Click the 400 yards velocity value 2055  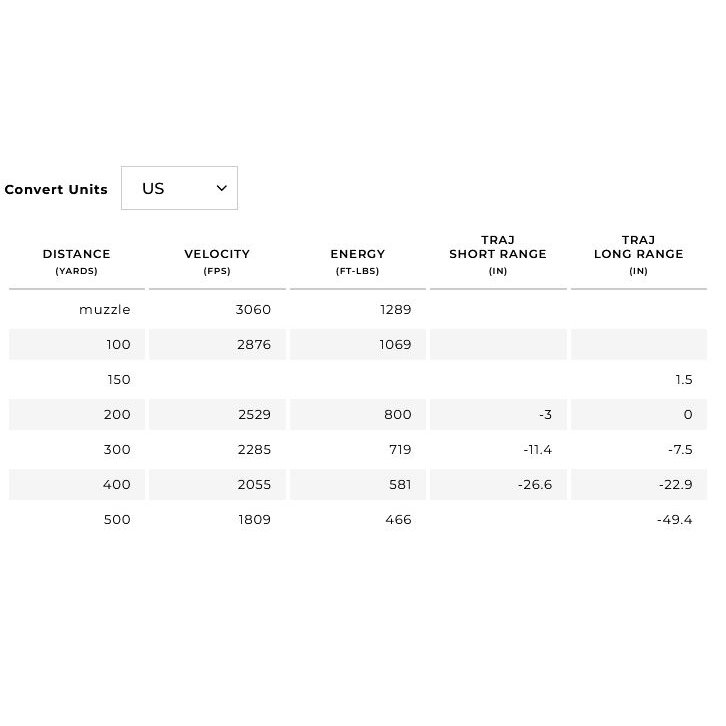tap(254, 484)
